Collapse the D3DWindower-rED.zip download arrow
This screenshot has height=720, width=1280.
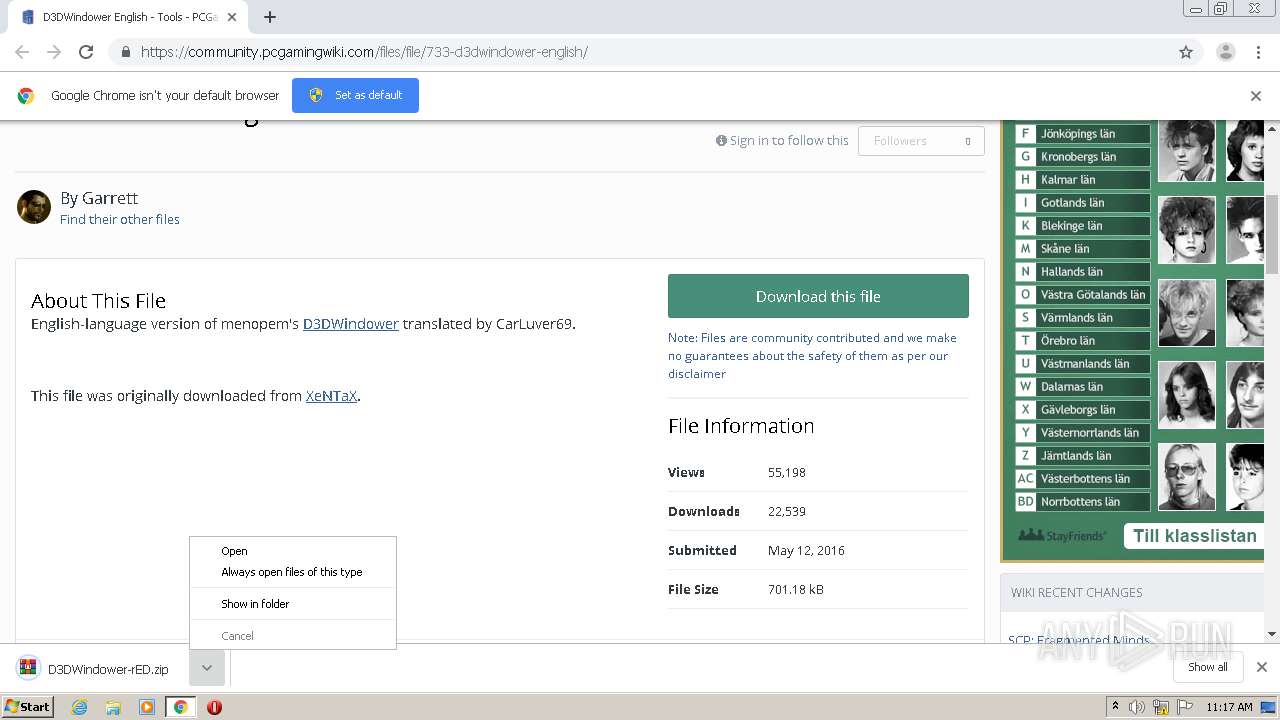click(x=206, y=668)
